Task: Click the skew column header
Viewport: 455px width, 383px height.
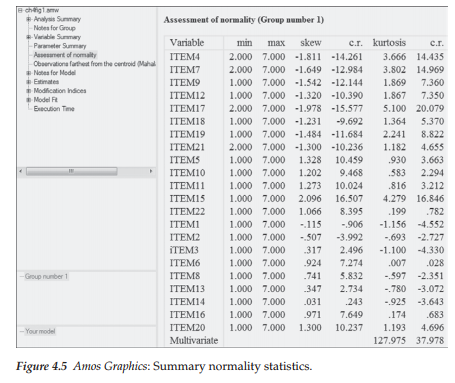Action: (x=311, y=43)
